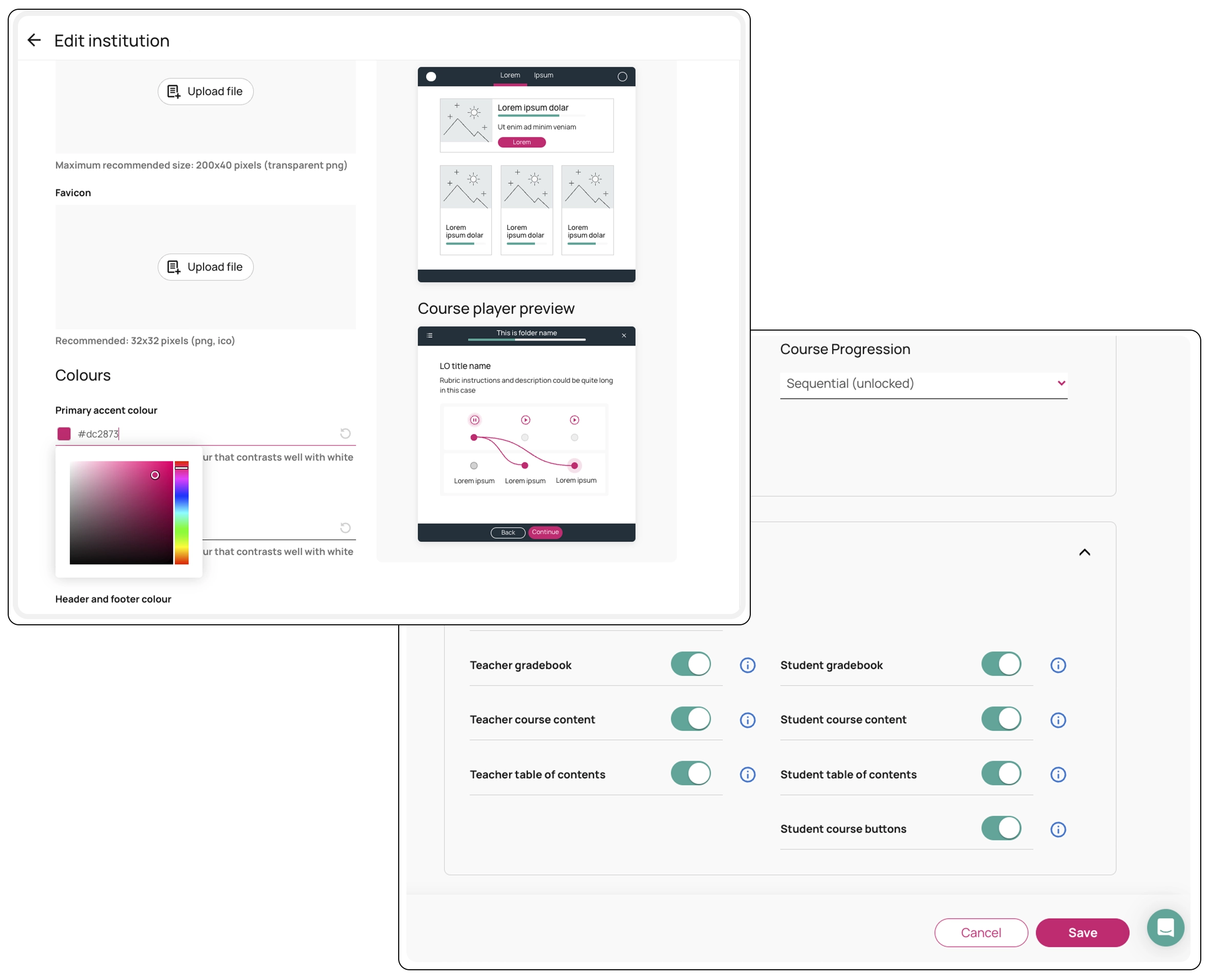Click the primary accent colour swatch
Viewport: 1211px width, 980px height.
point(64,434)
